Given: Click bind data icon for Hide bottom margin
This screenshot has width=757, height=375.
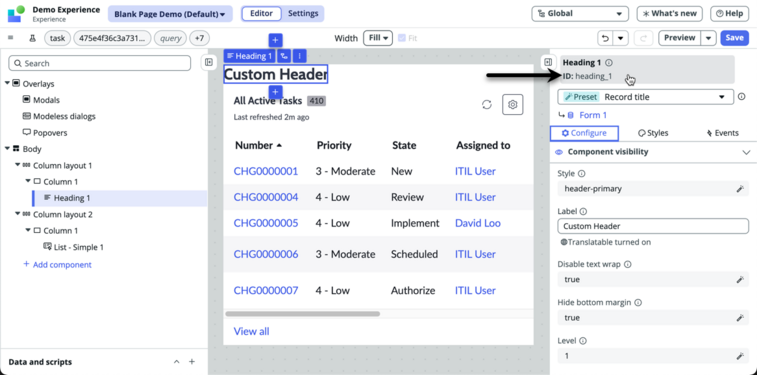Looking at the screenshot, I should point(740,318).
